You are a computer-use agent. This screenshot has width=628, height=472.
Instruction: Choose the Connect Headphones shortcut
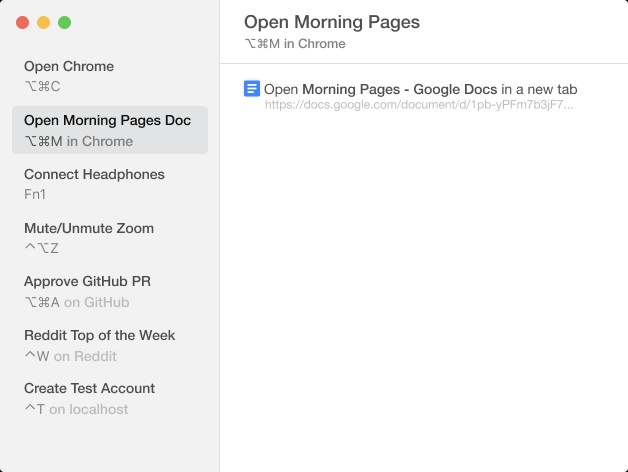pos(110,184)
